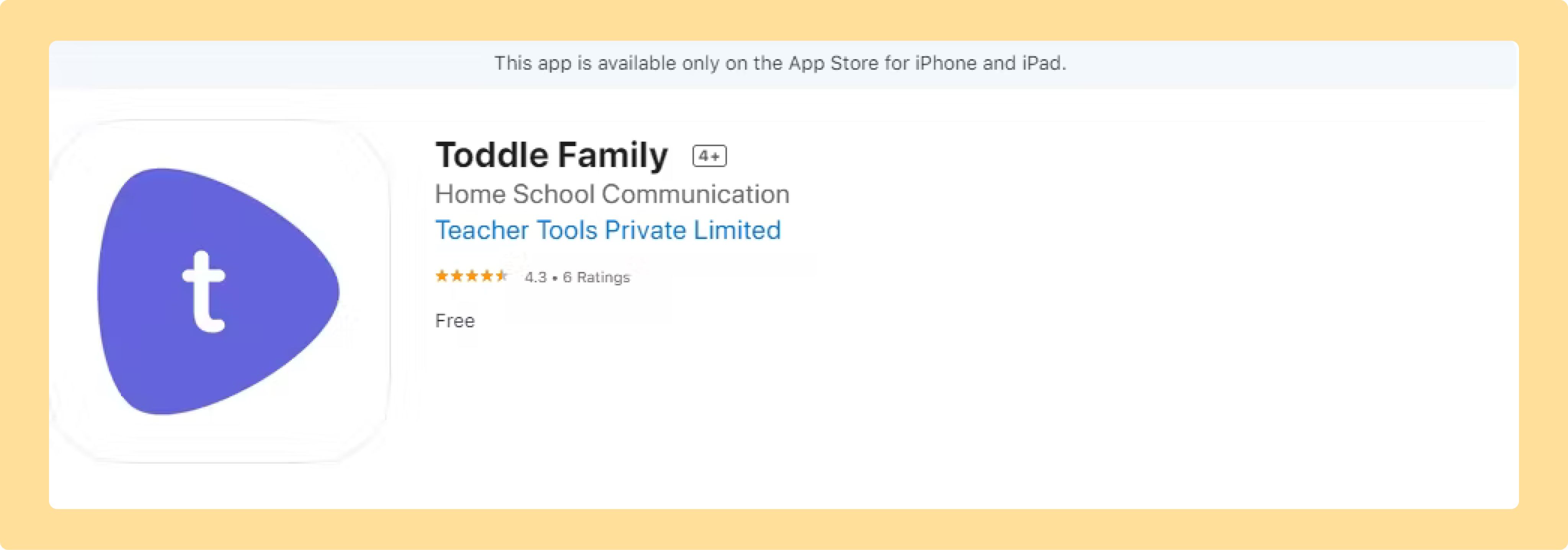Click the Home School Communication subtitle
Image resolution: width=1568 pixels, height=550 pixels.
(612, 194)
